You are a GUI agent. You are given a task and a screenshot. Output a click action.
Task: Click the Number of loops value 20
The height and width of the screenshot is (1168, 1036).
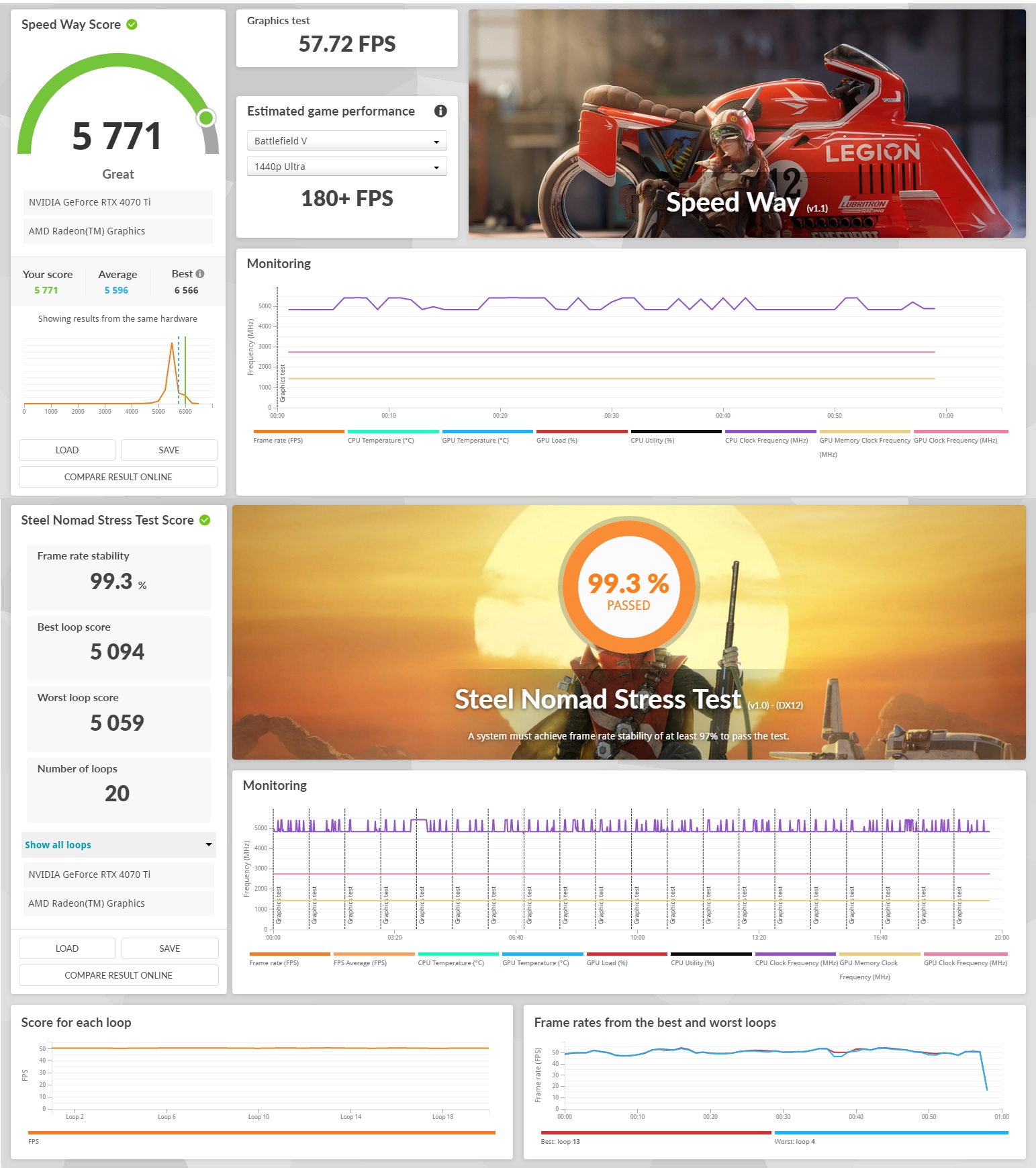[x=117, y=793]
